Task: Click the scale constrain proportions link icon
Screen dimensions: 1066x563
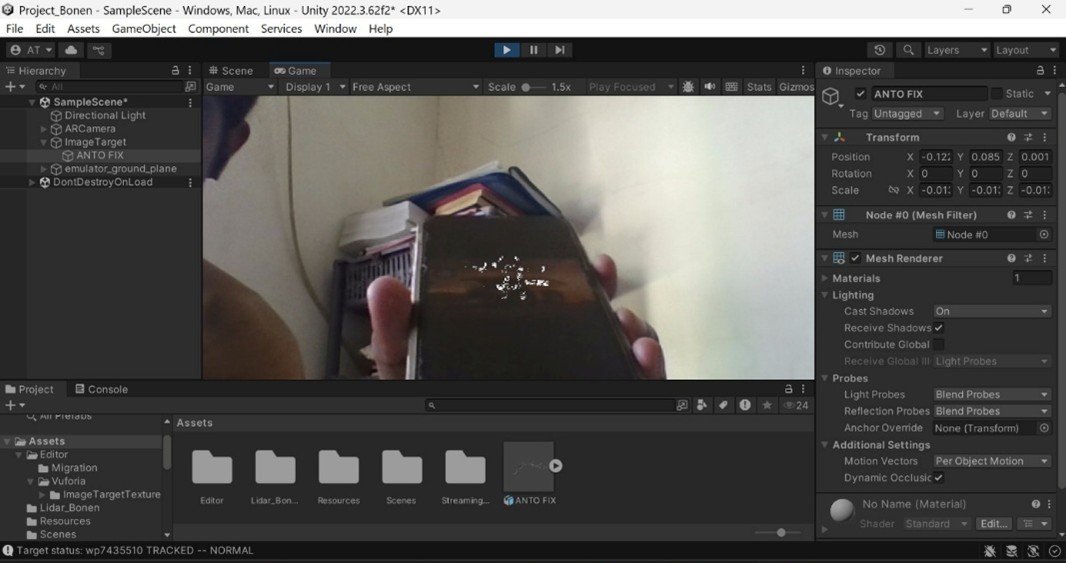Action: tap(893, 190)
